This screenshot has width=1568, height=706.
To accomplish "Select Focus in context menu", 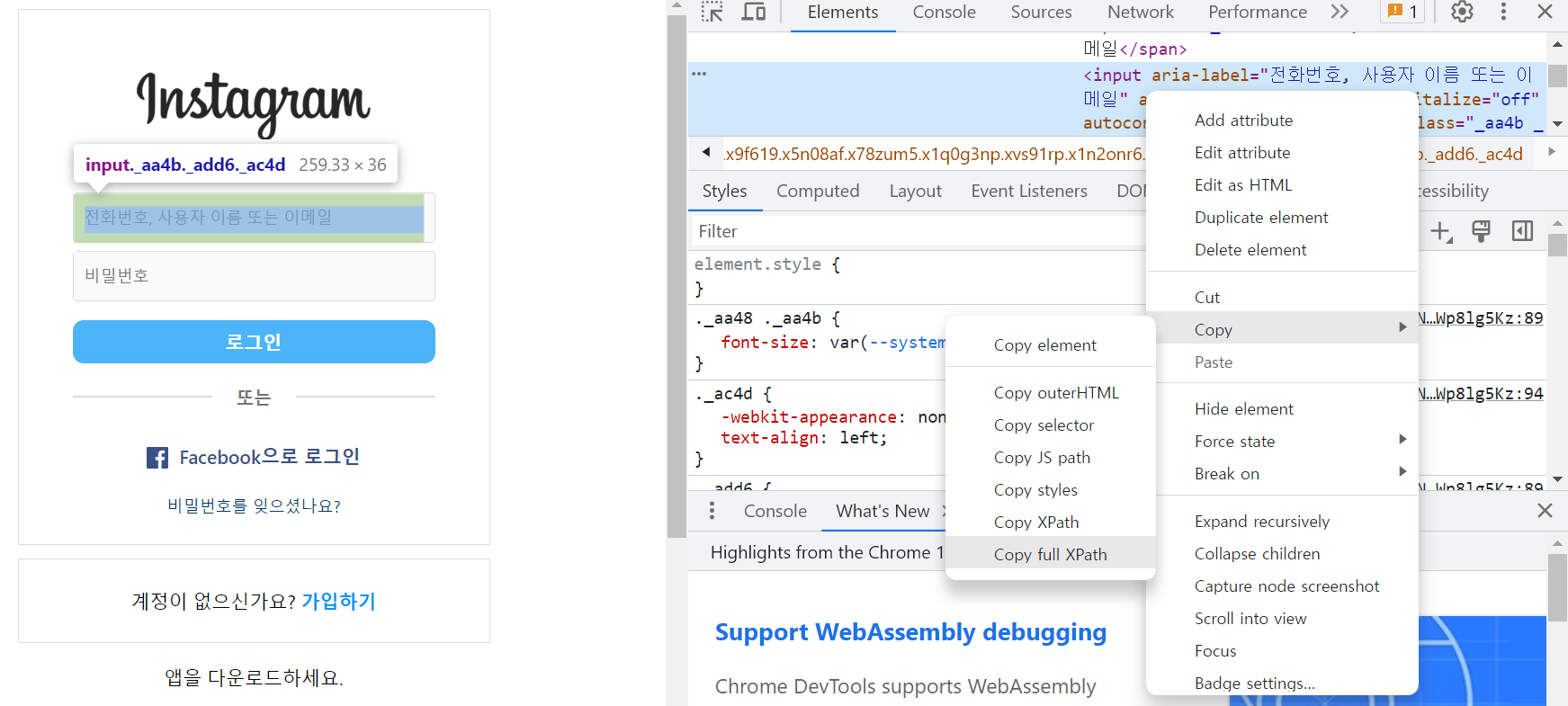I will click(1283, 651).
